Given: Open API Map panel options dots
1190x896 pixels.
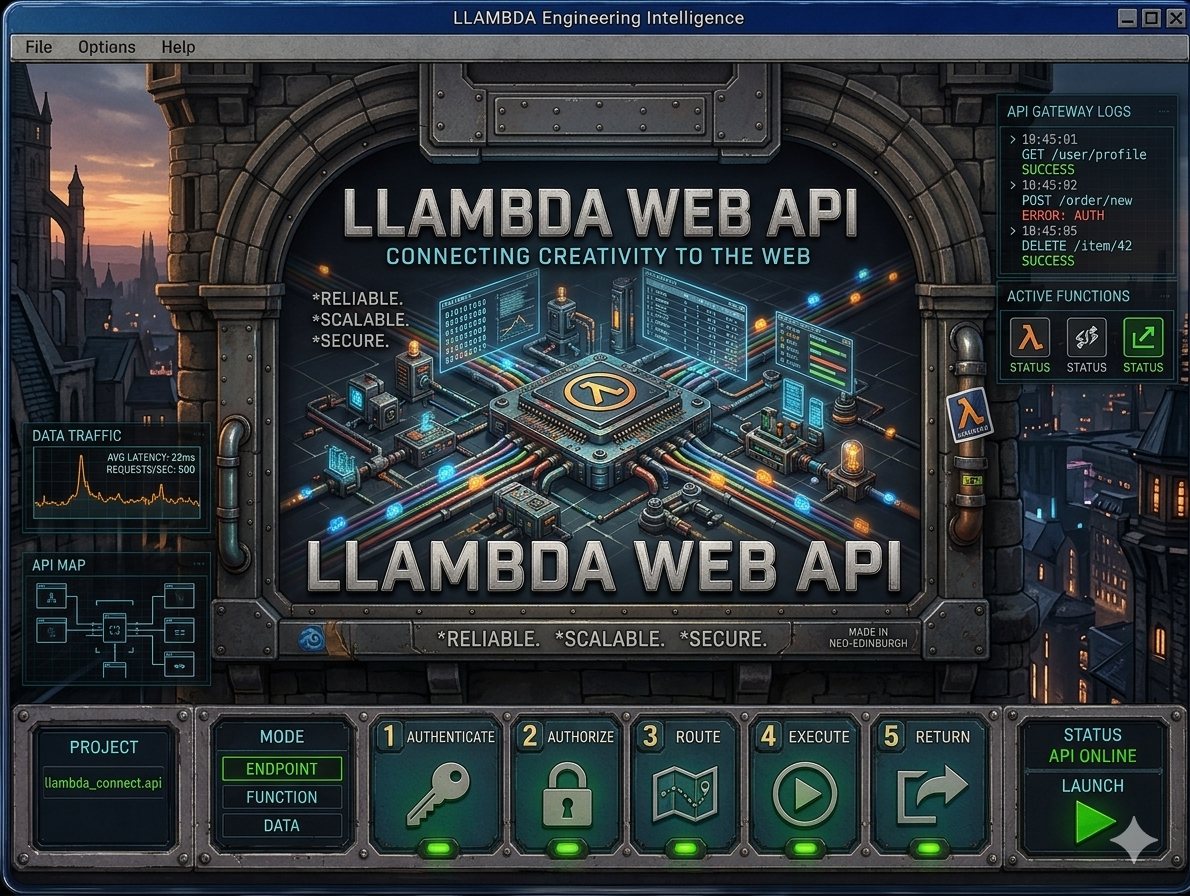Looking at the screenshot, I should (200, 564).
